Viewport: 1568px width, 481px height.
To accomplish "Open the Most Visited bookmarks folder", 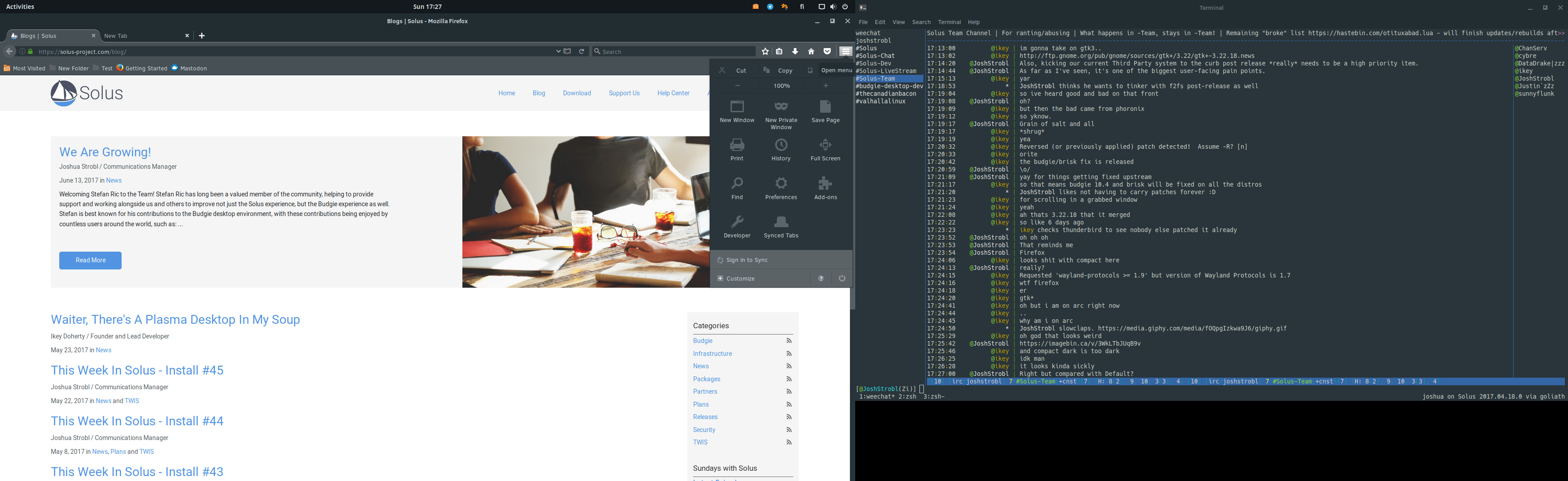I will pyautogui.click(x=24, y=68).
